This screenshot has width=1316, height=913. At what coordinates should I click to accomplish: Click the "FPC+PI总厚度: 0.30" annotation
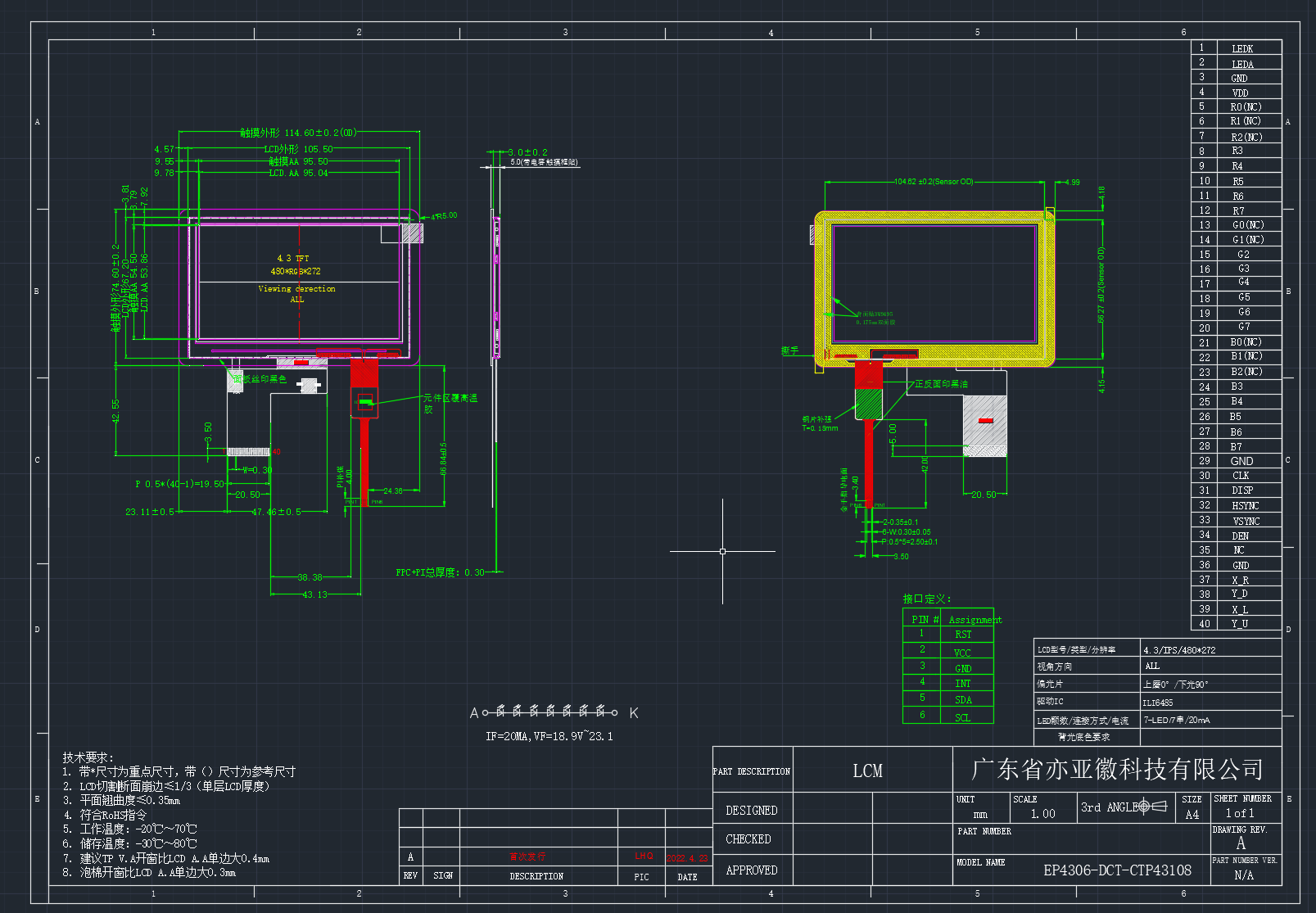(x=440, y=572)
